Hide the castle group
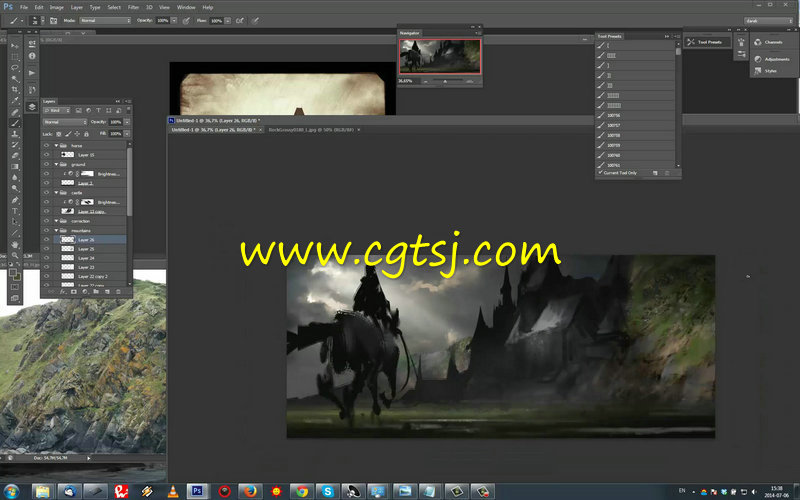The height and width of the screenshot is (500, 800). click(46, 192)
